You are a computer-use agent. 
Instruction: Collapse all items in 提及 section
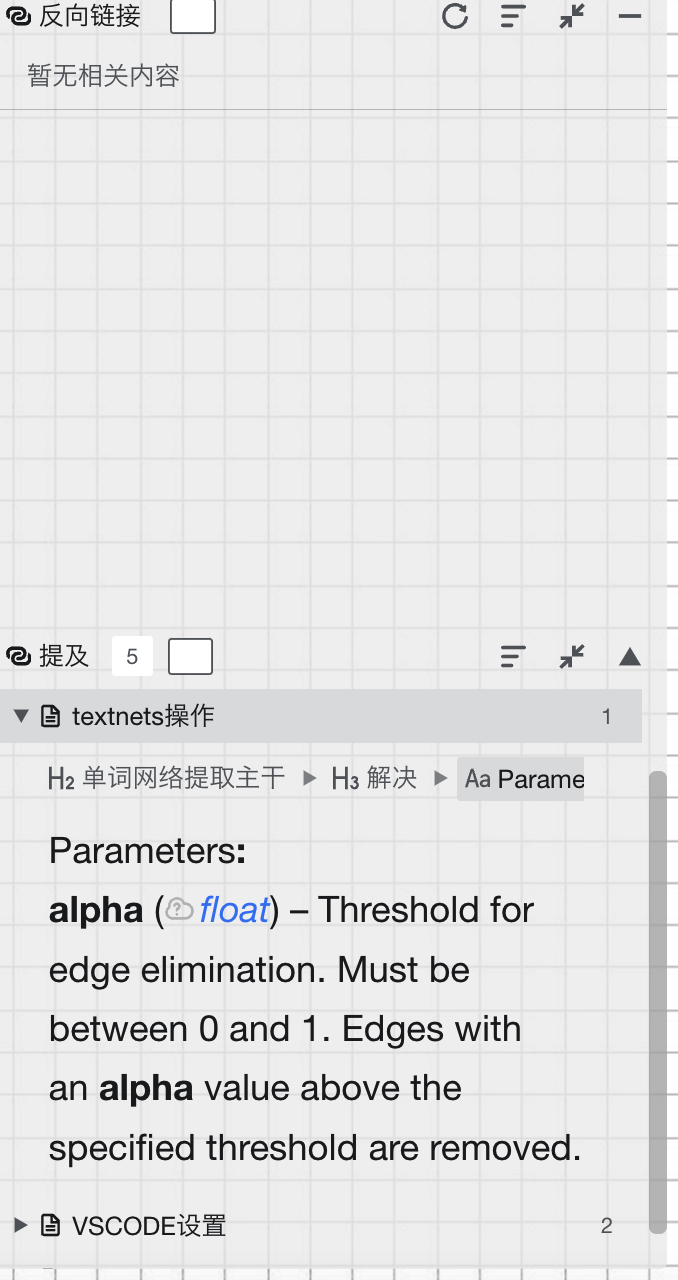click(x=572, y=656)
